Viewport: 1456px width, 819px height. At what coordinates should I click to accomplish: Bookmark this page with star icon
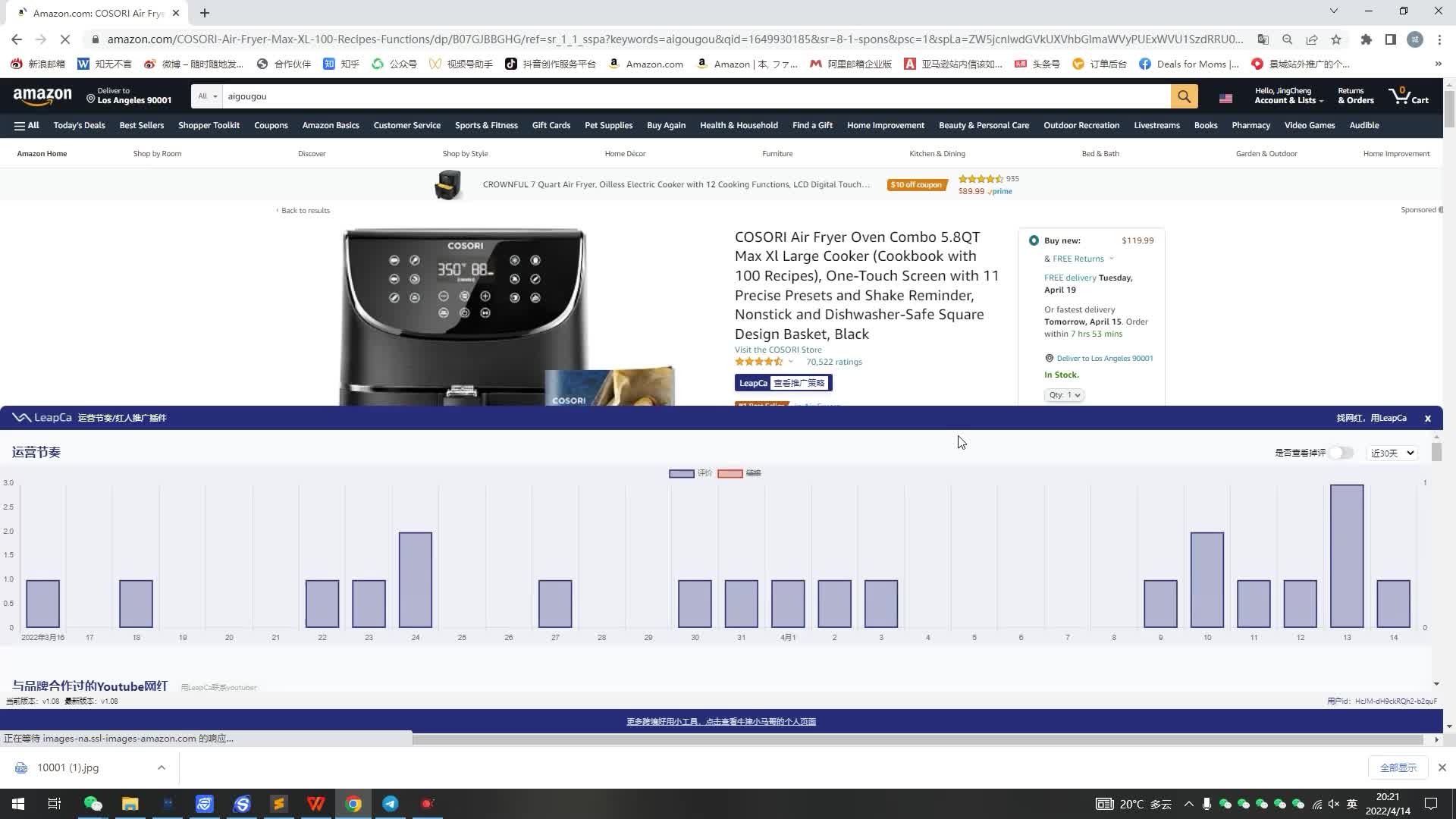pyautogui.click(x=1336, y=39)
